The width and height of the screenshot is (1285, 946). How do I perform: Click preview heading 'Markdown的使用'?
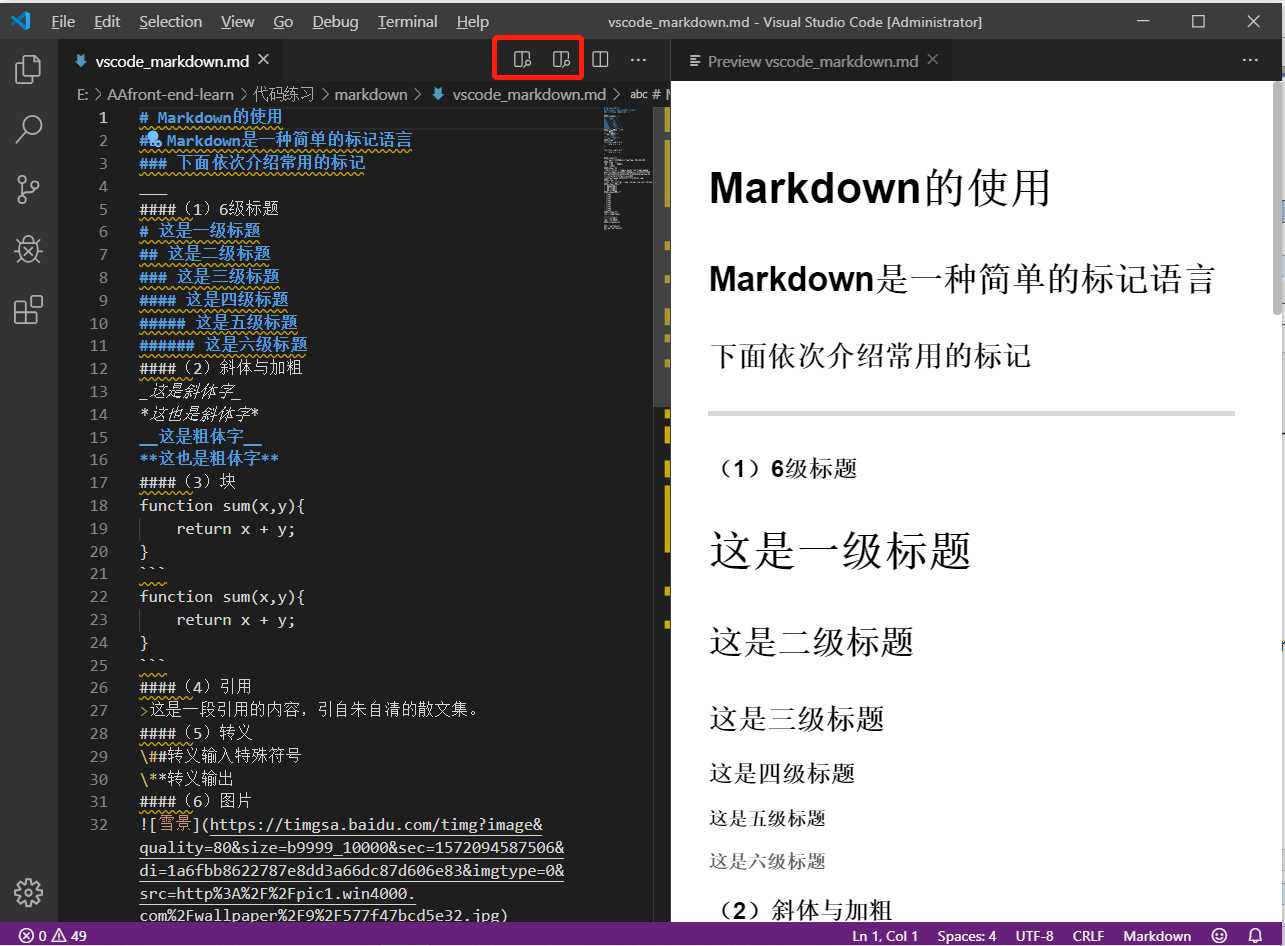point(880,188)
